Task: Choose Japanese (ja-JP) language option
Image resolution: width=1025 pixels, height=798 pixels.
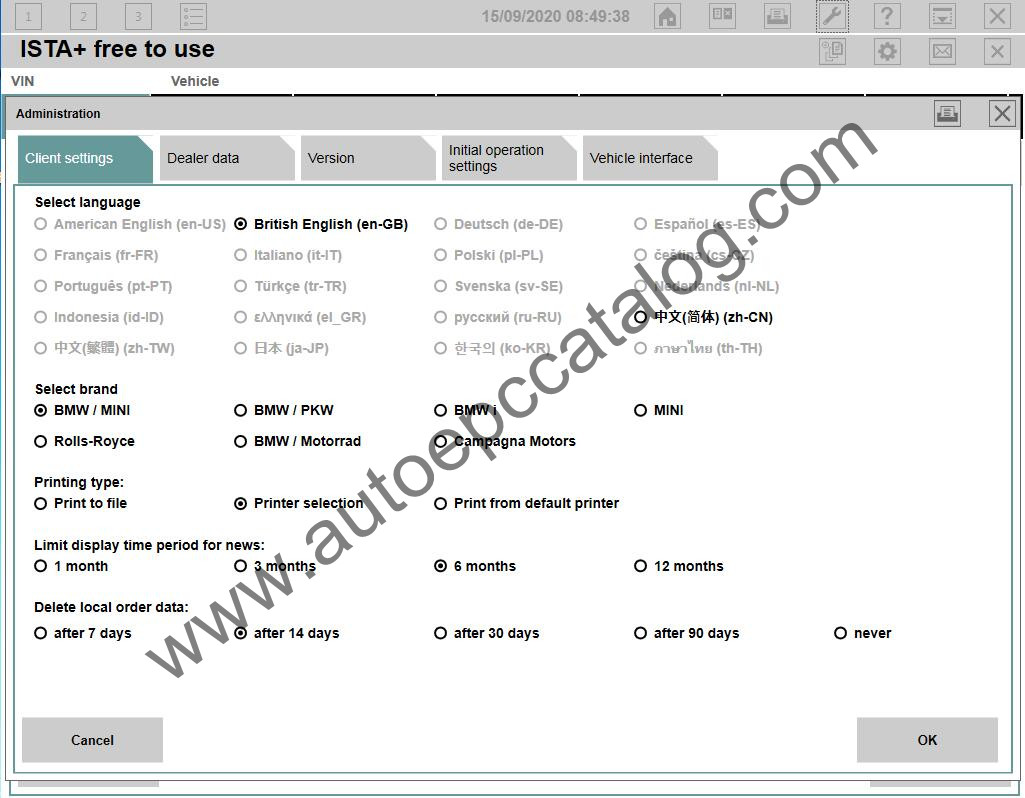Action: click(282, 348)
